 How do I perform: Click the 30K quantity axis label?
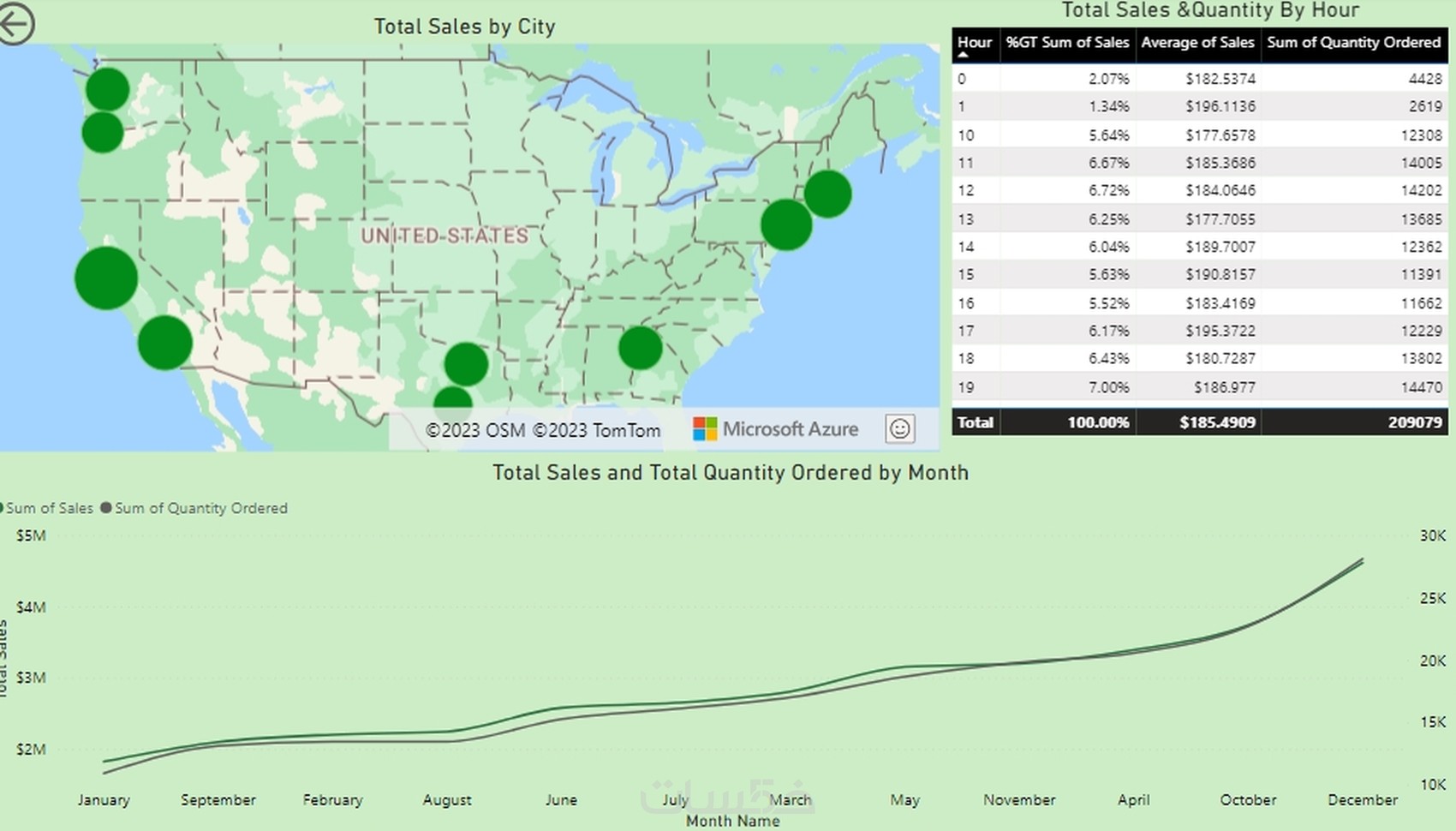(1433, 535)
